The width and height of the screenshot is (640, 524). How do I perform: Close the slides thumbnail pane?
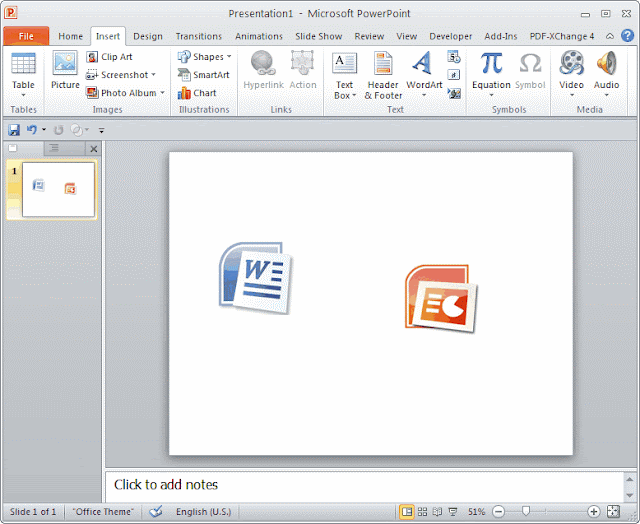[93, 149]
